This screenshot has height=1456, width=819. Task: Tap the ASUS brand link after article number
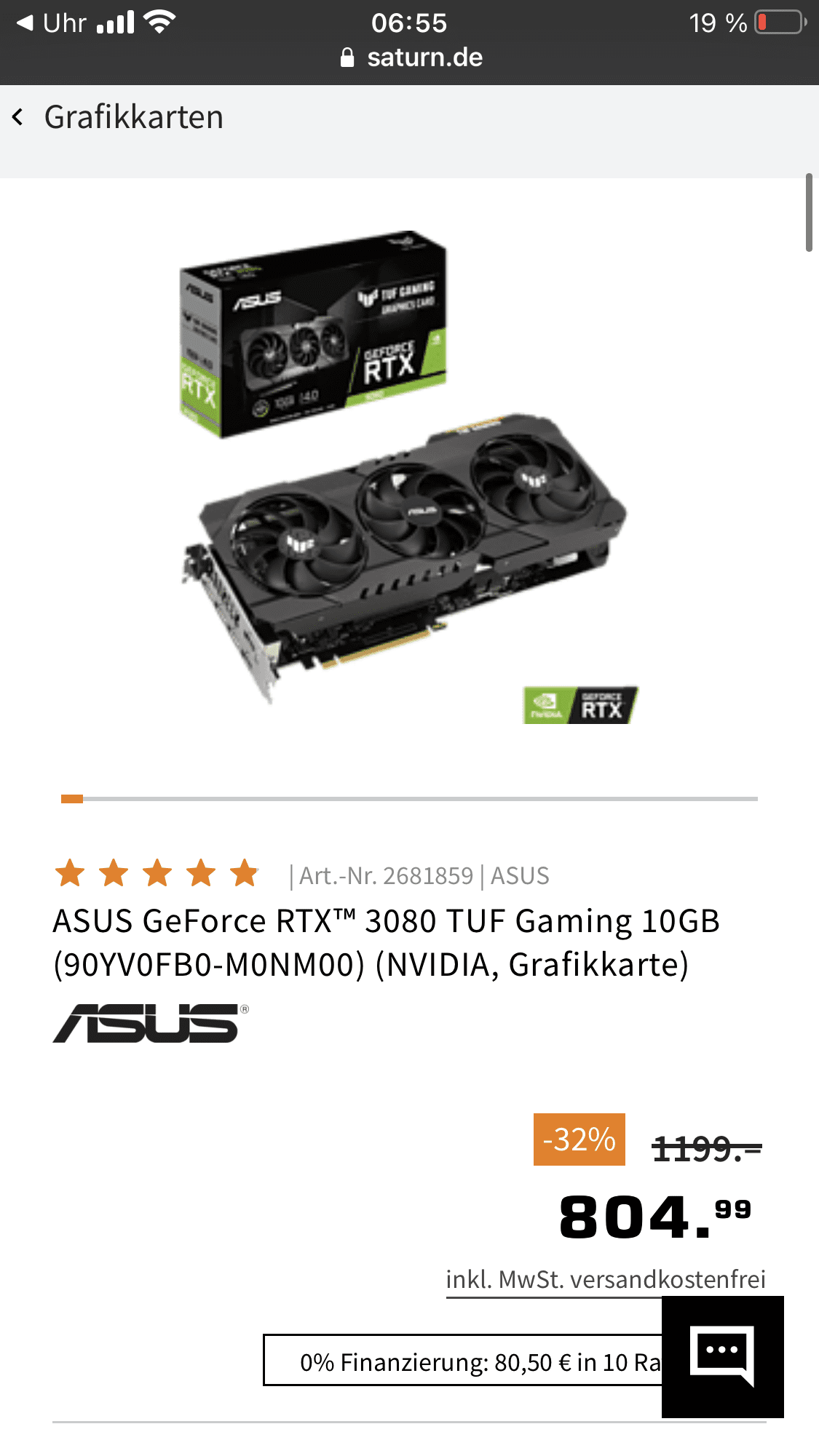520,875
